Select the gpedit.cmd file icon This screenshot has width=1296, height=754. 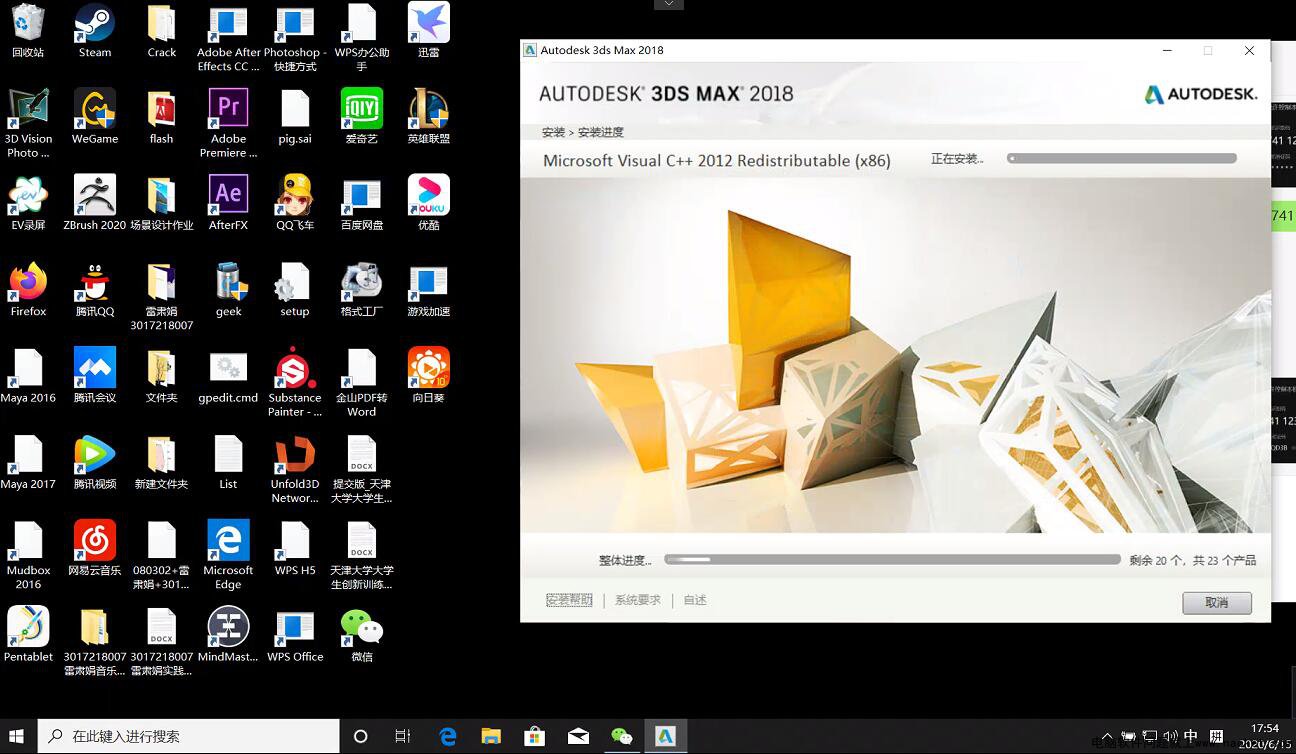point(228,376)
